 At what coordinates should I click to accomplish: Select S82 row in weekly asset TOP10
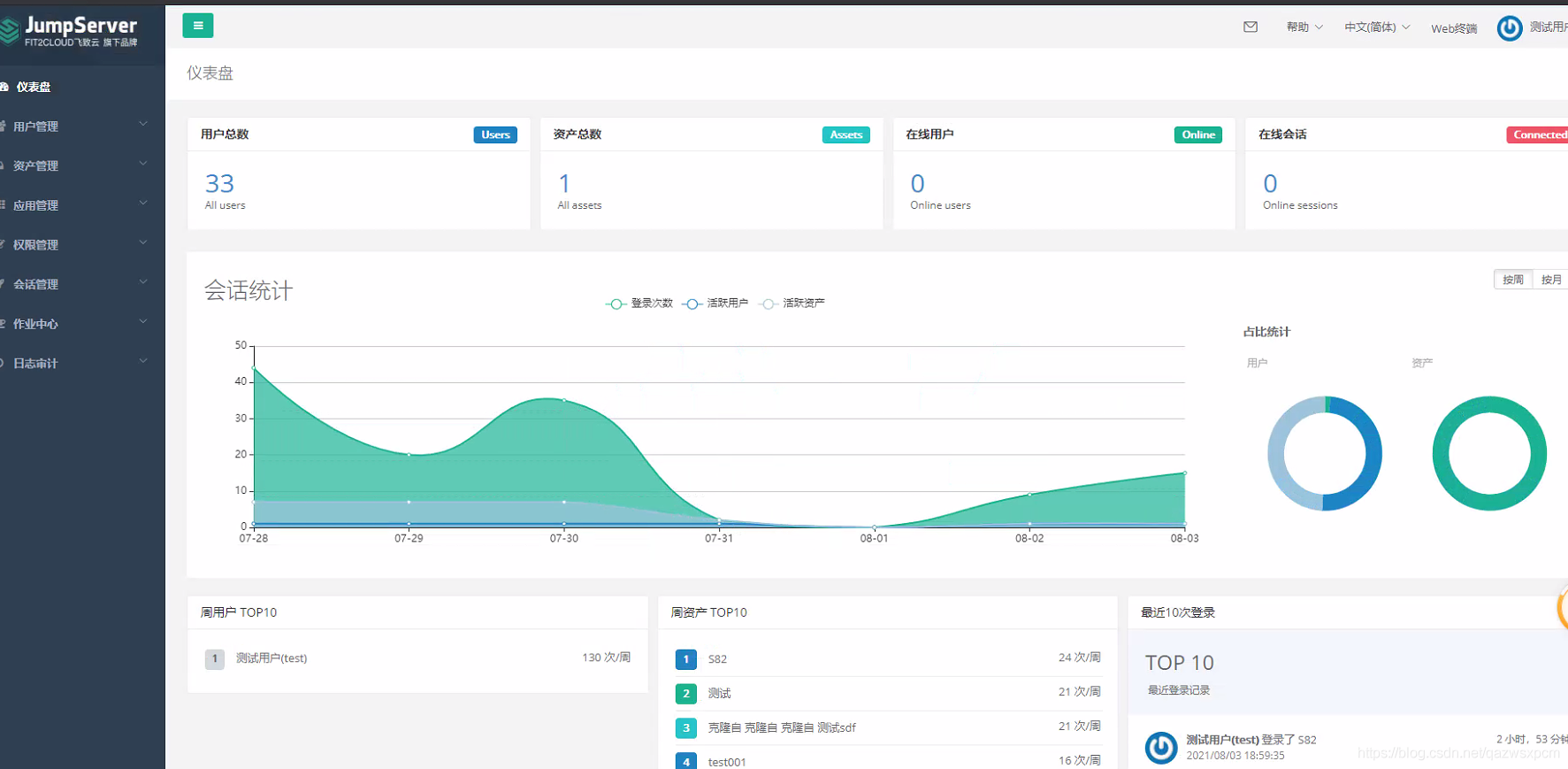(888, 658)
